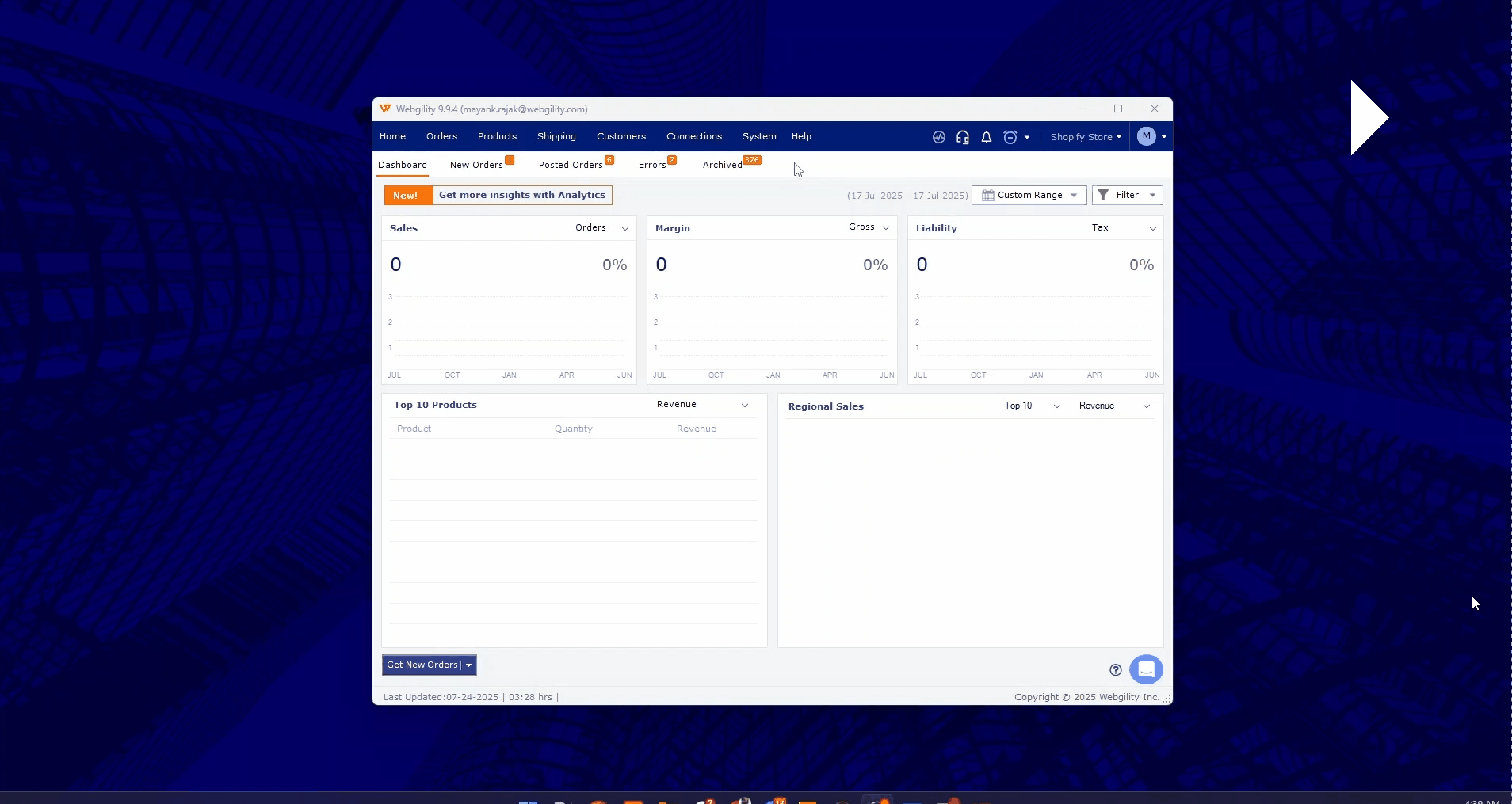Expand the arrow beside the alarm clock icon
The width and height of the screenshot is (1512, 804).
1027,137
